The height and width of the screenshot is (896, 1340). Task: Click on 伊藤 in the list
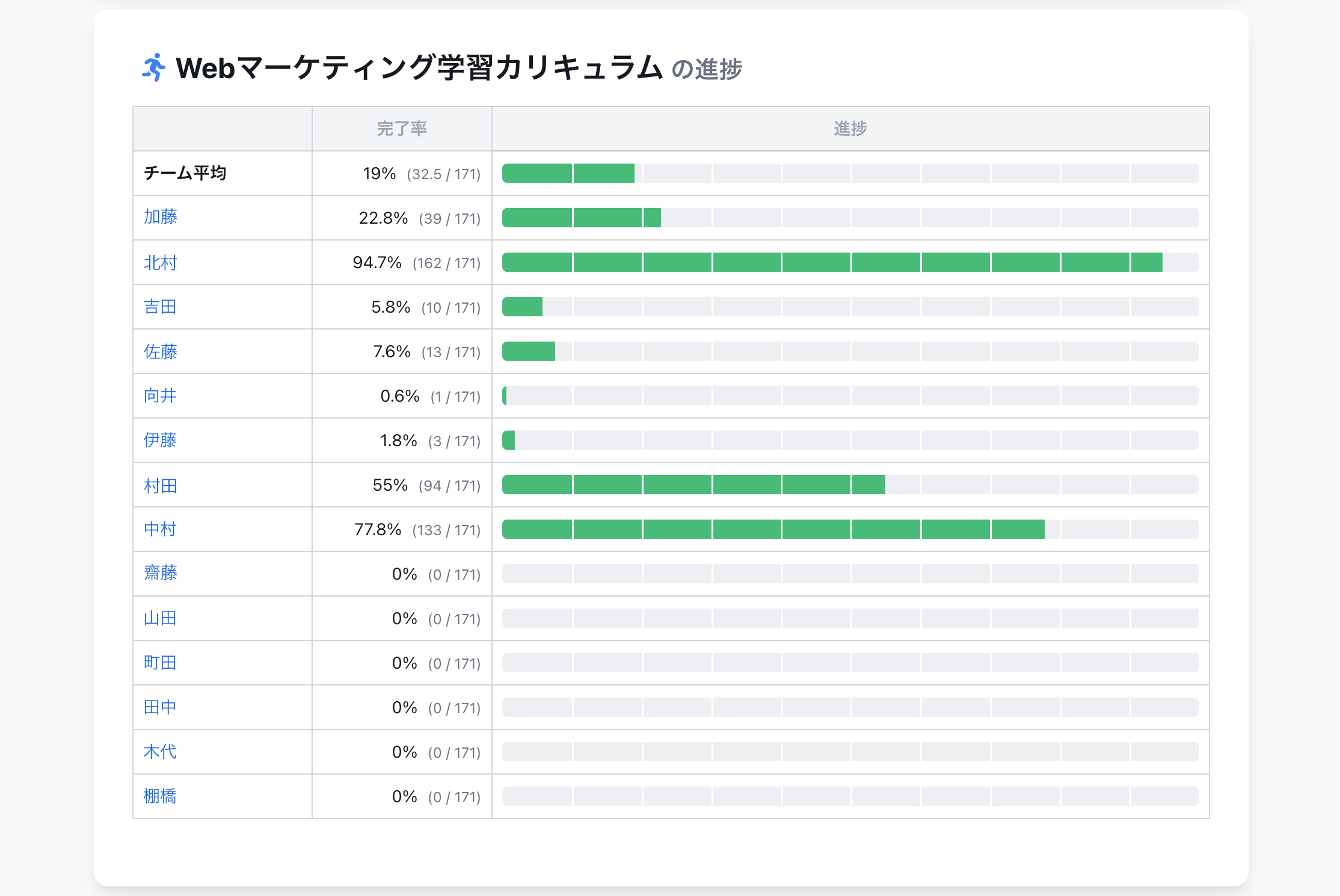[161, 440]
